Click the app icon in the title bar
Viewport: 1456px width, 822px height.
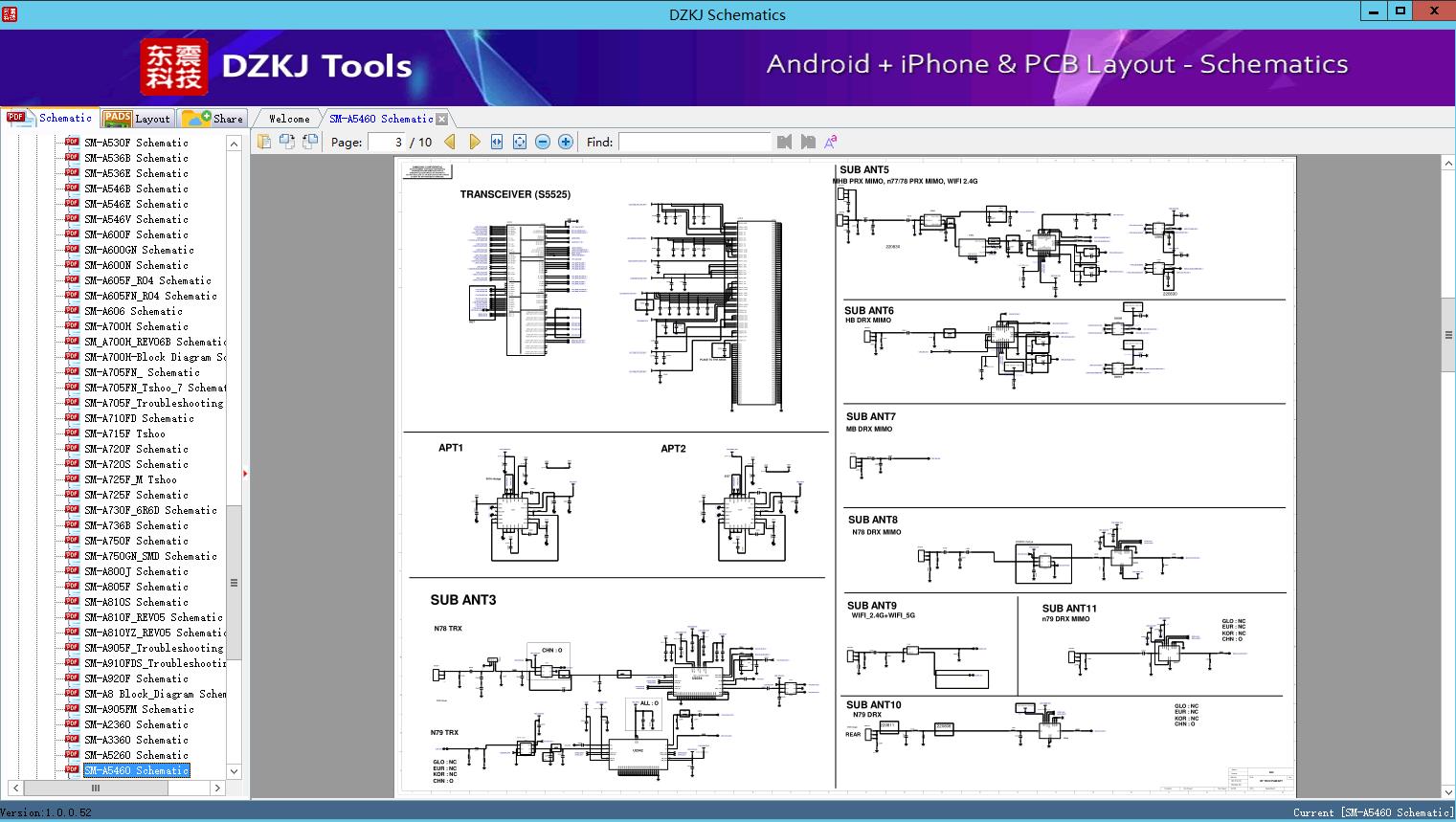coord(10,13)
